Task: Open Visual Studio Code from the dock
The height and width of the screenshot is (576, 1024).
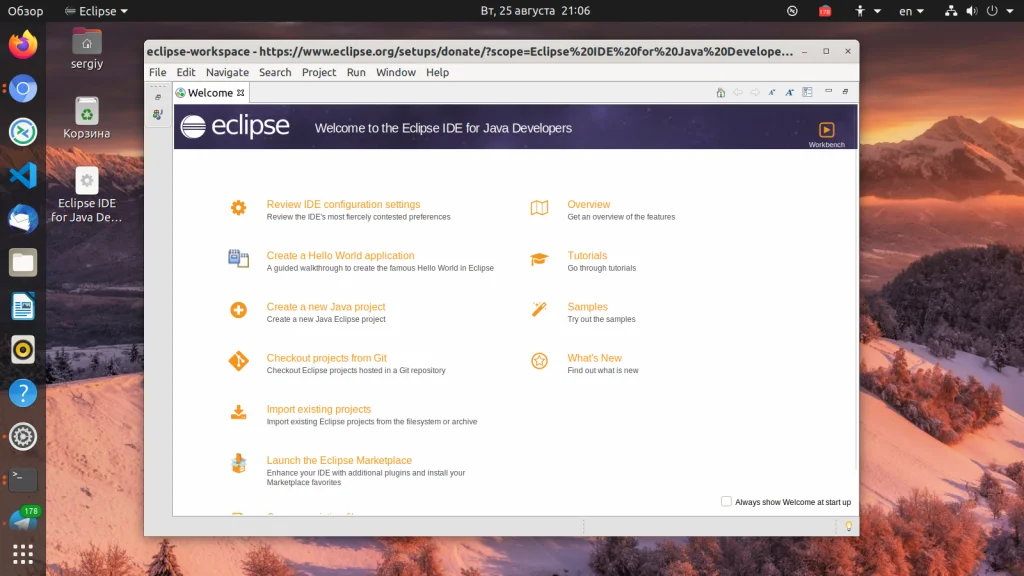Action: pos(23,176)
